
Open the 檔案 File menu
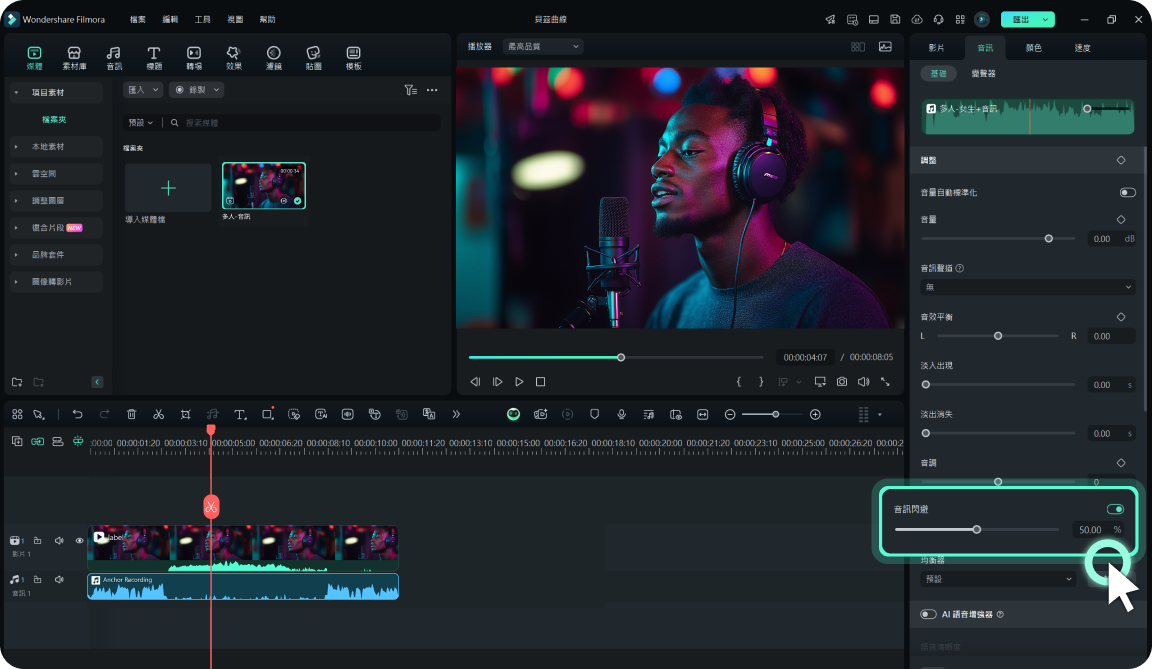(137, 20)
